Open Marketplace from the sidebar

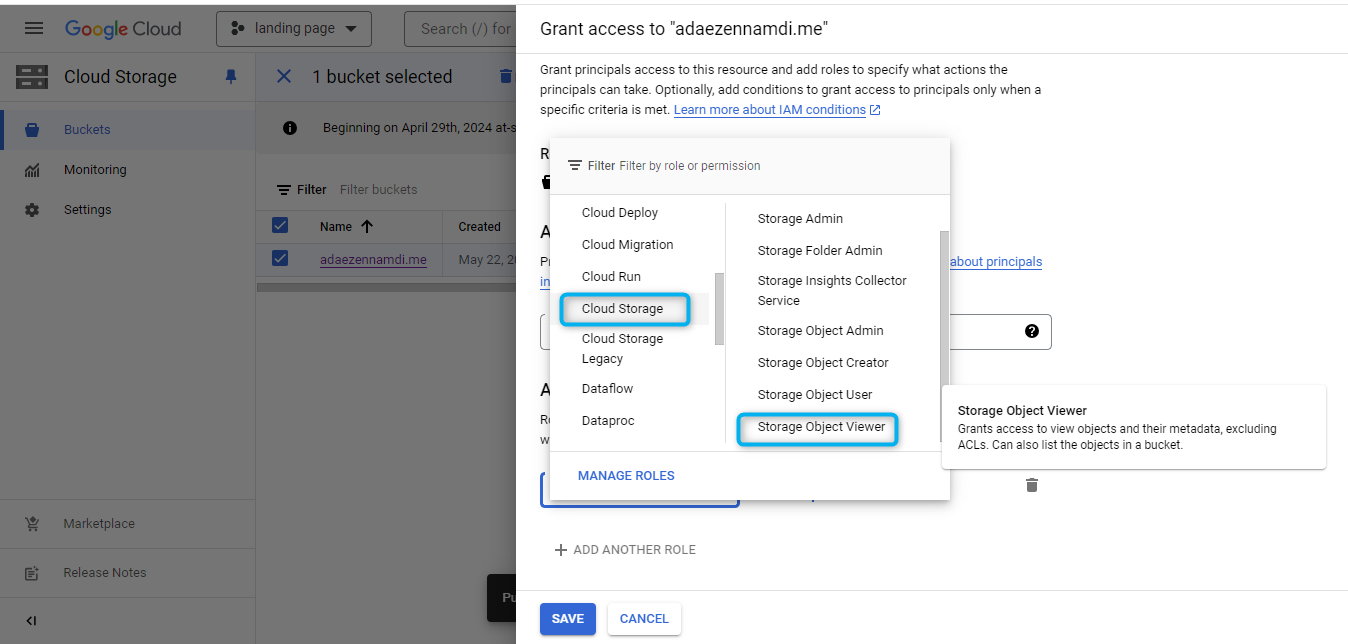[98, 524]
